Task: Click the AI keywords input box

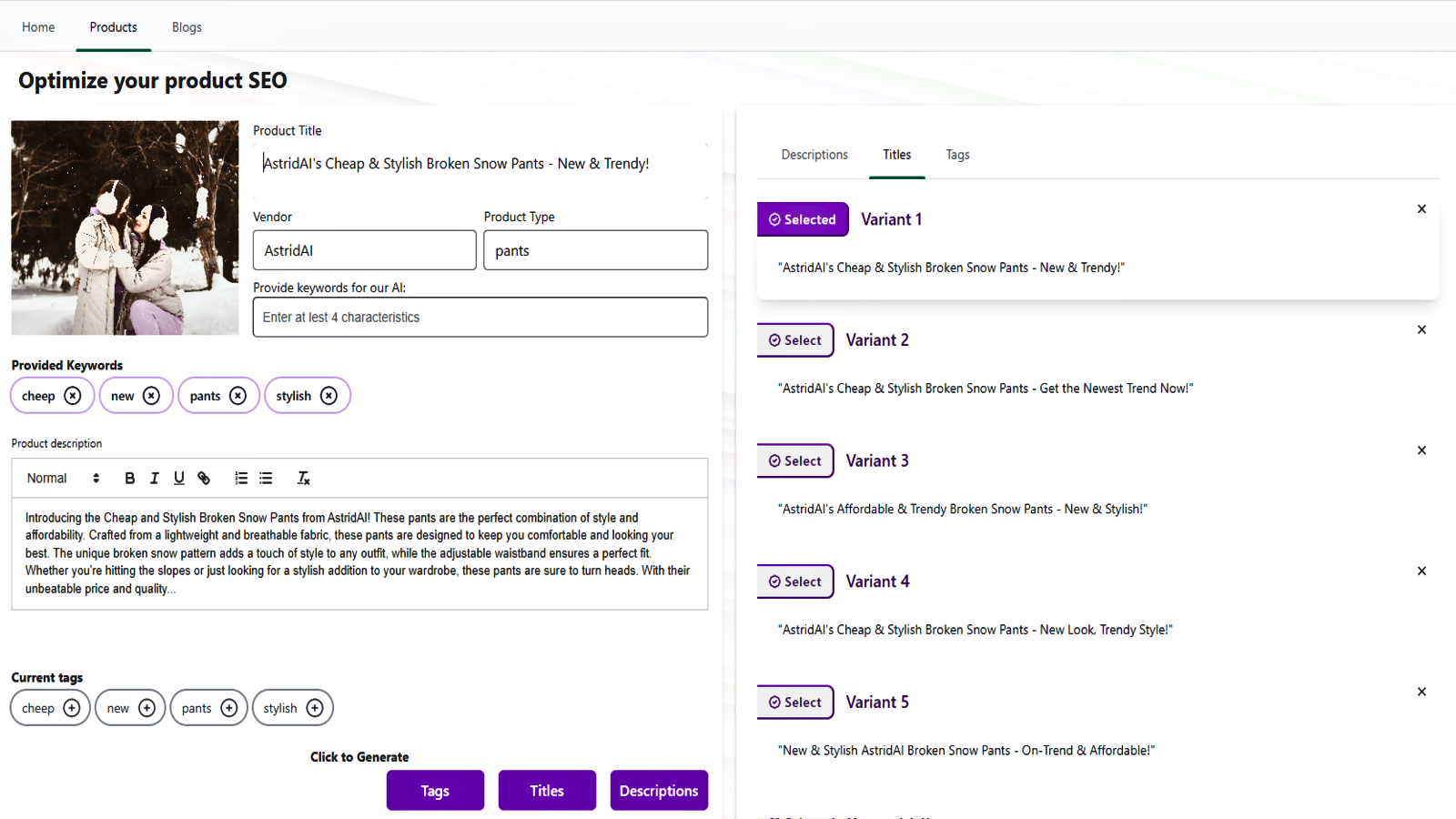Action: (x=480, y=318)
